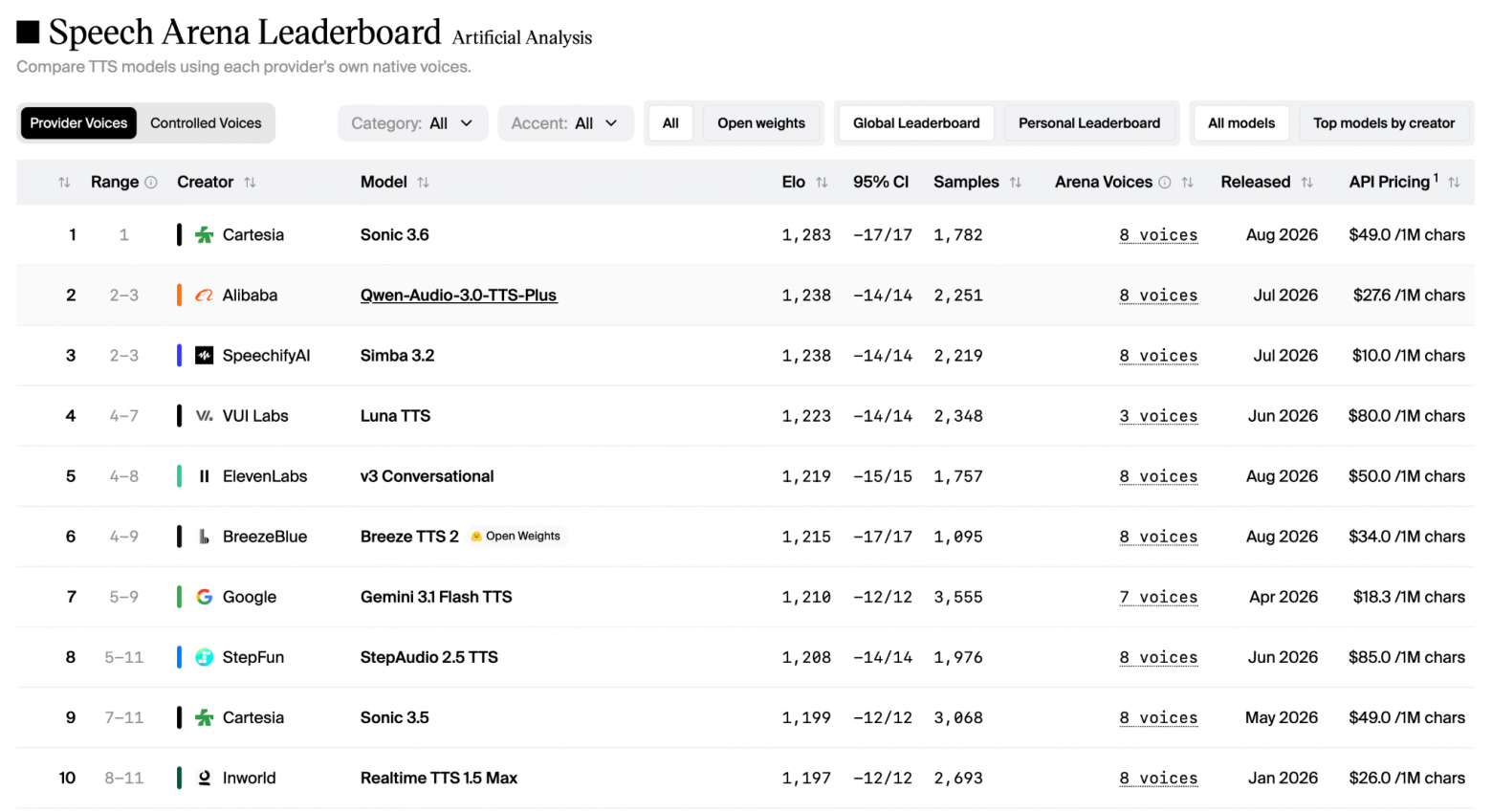
Task: Click the Breeze TTS 2 model name
Action: 409,537
